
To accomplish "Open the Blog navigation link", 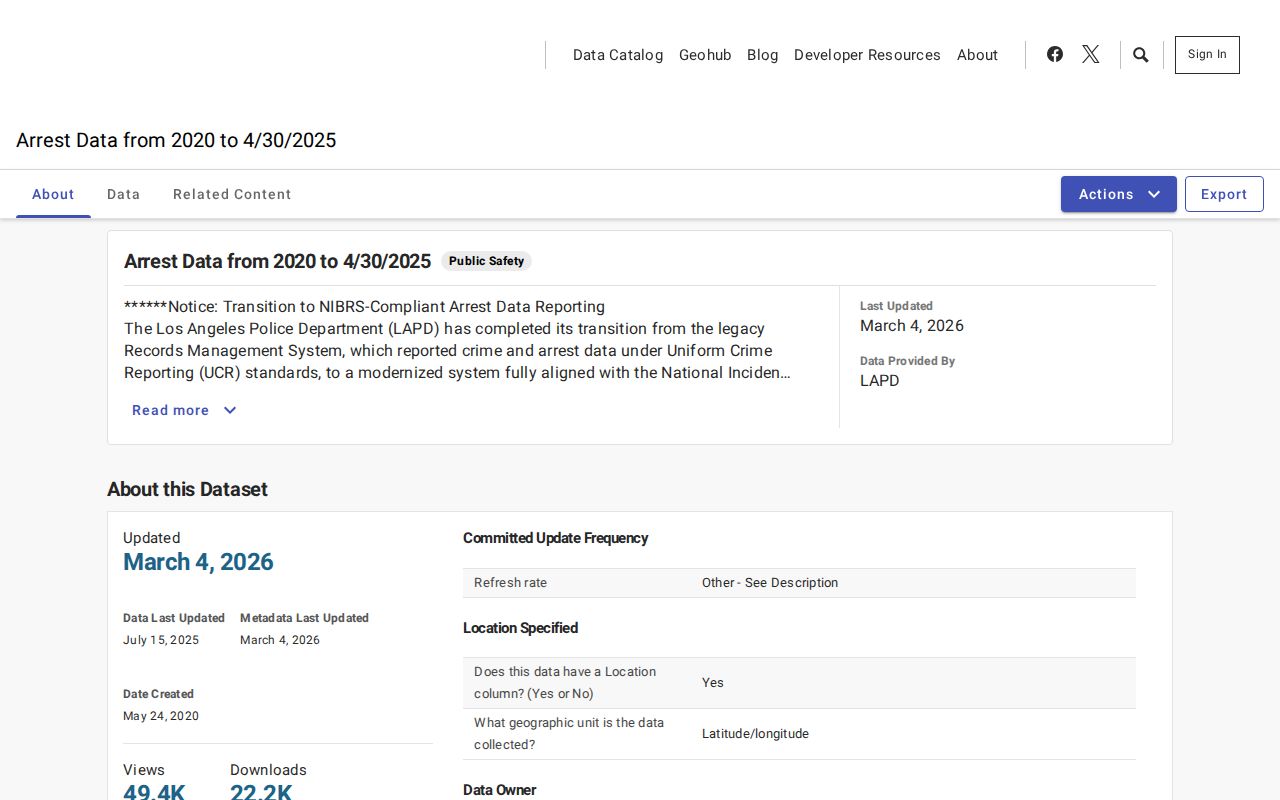I will coord(762,55).
